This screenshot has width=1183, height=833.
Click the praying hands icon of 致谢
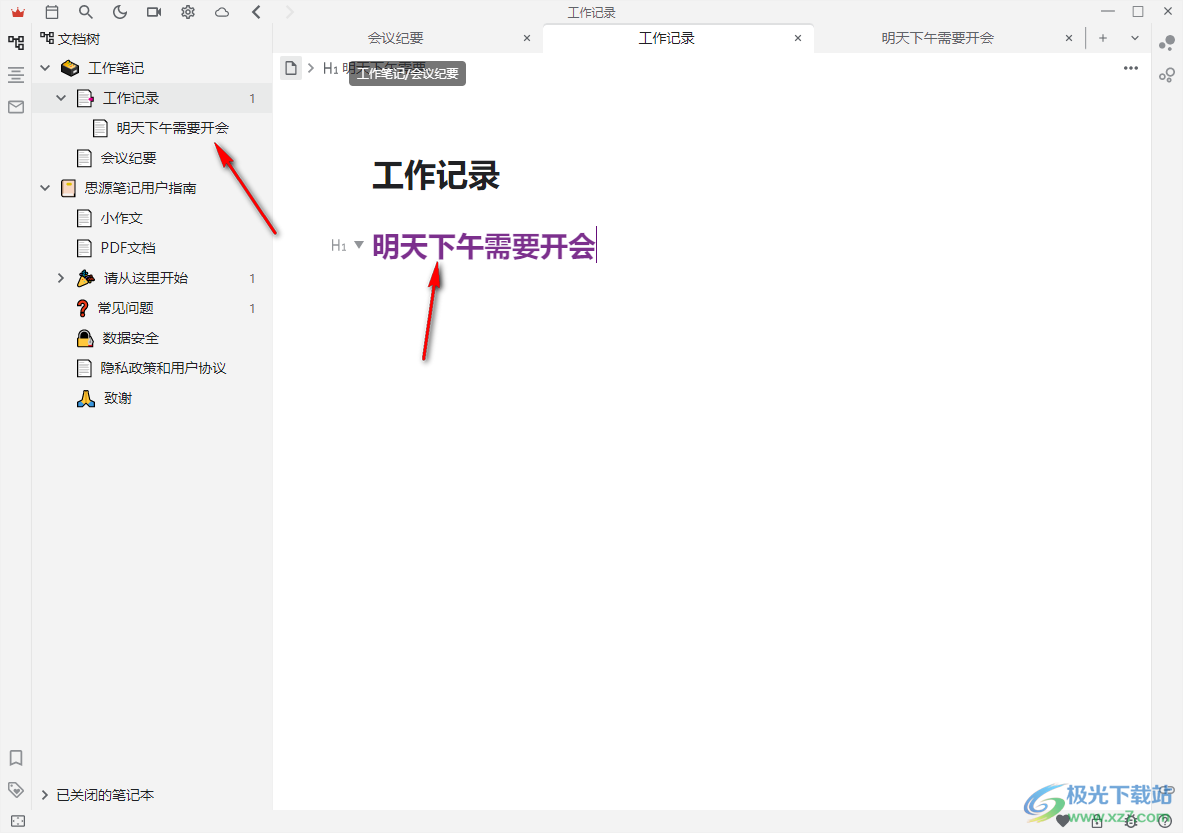tap(86, 398)
